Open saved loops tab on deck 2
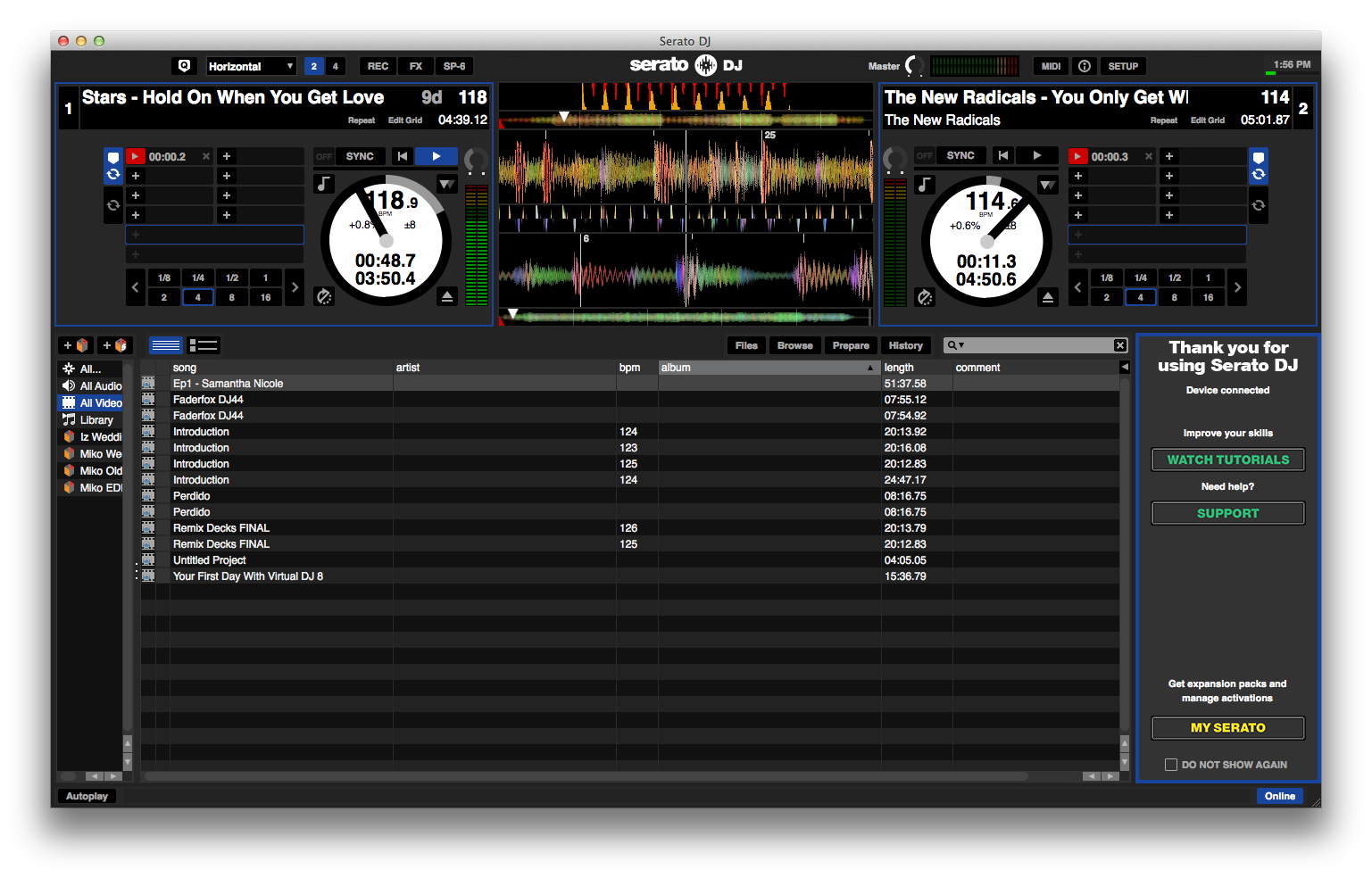This screenshot has width=1372, height=878. click(x=1259, y=205)
